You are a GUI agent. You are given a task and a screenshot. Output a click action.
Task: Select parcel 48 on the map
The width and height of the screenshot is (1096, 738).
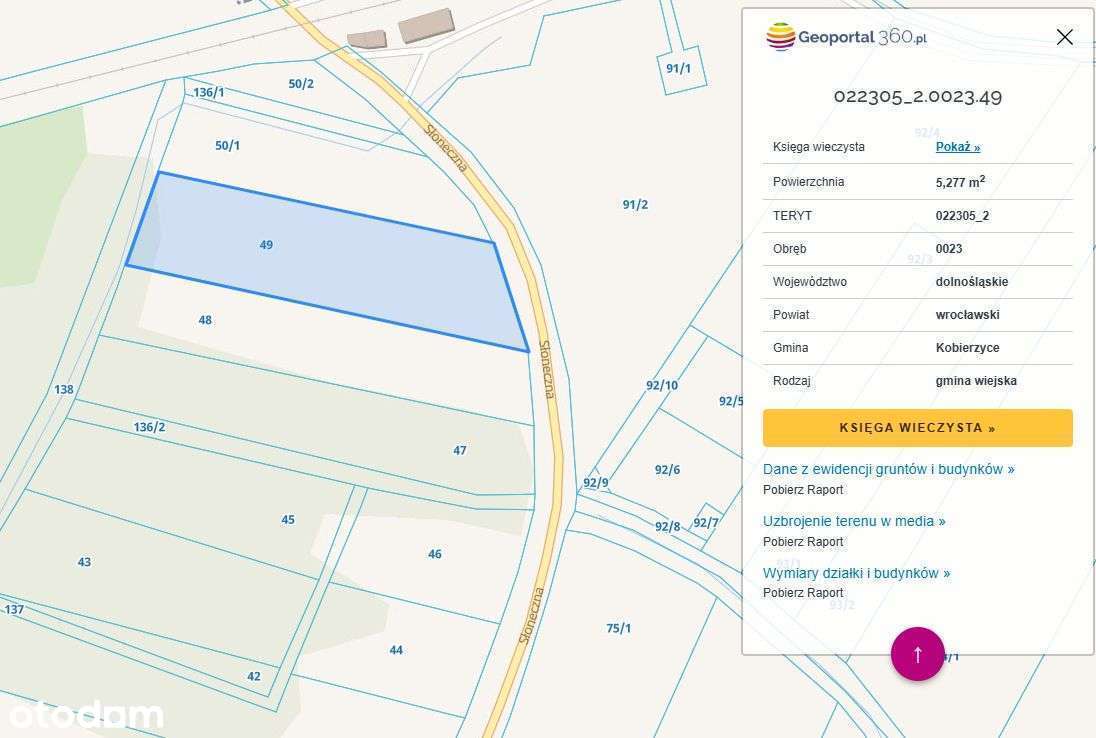click(205, 320)
